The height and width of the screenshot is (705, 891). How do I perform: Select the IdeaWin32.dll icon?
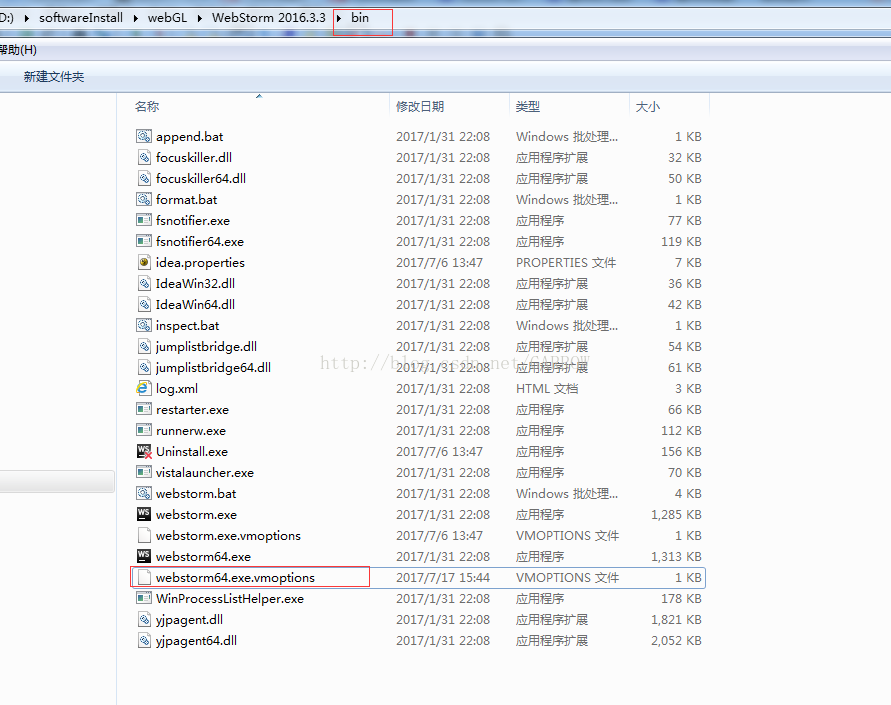144,283
